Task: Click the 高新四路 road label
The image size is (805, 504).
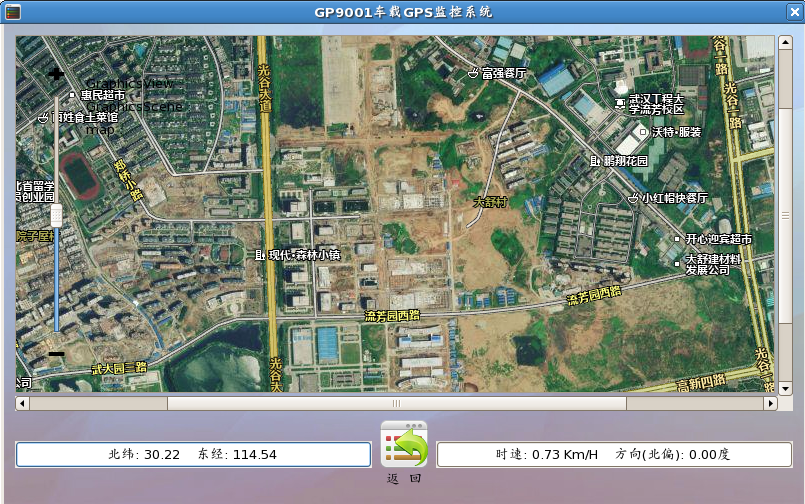Action: tap(701, 383)
